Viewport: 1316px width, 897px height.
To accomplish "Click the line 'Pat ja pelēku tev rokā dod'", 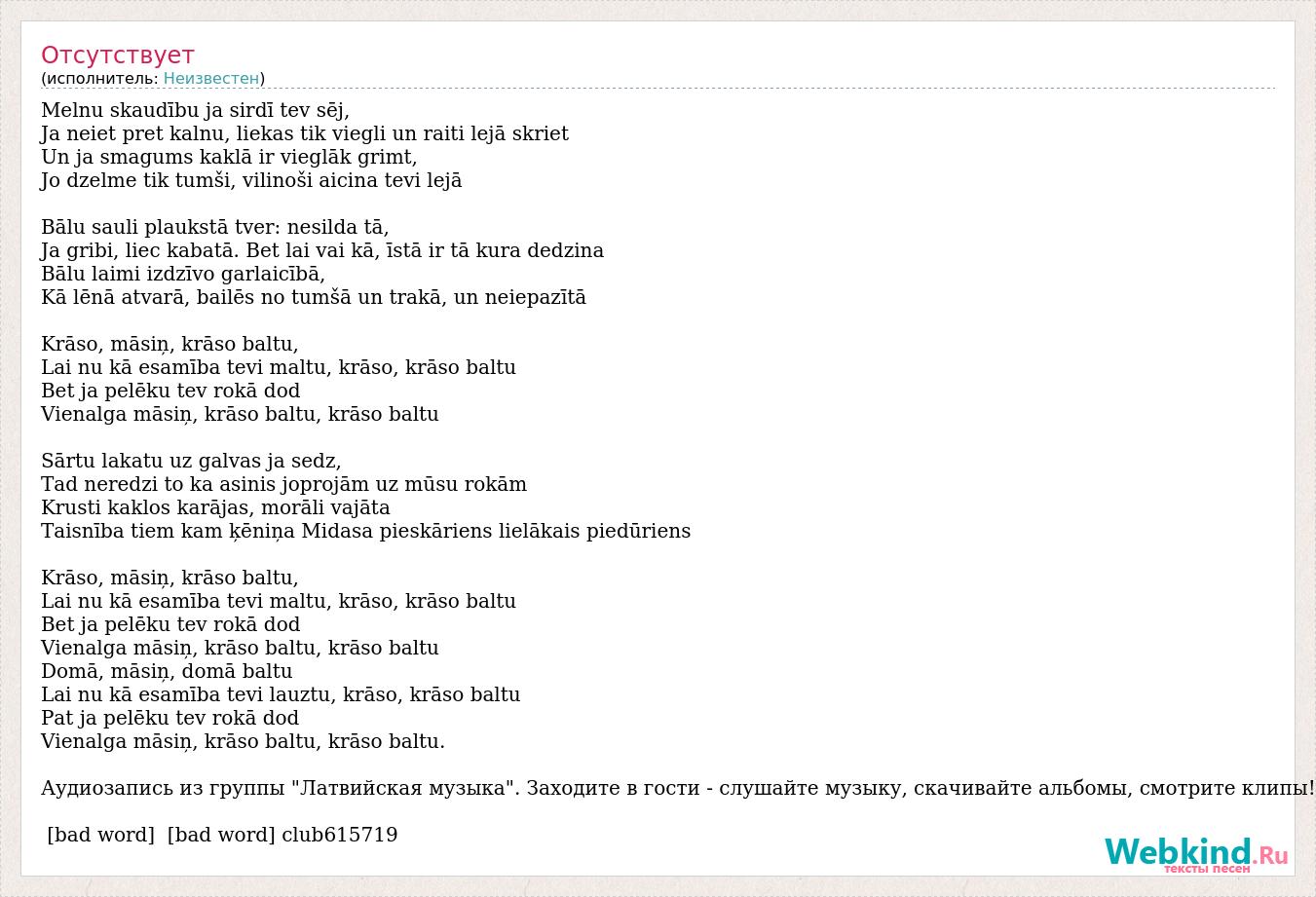I will point(169,718).
